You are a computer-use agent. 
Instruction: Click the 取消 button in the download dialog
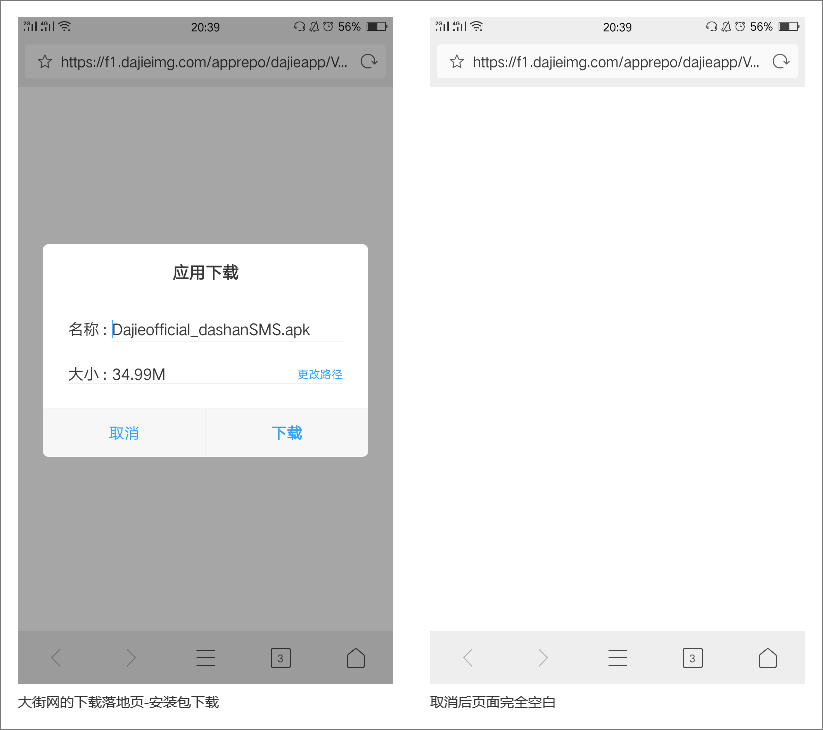(x=124, y=433)
